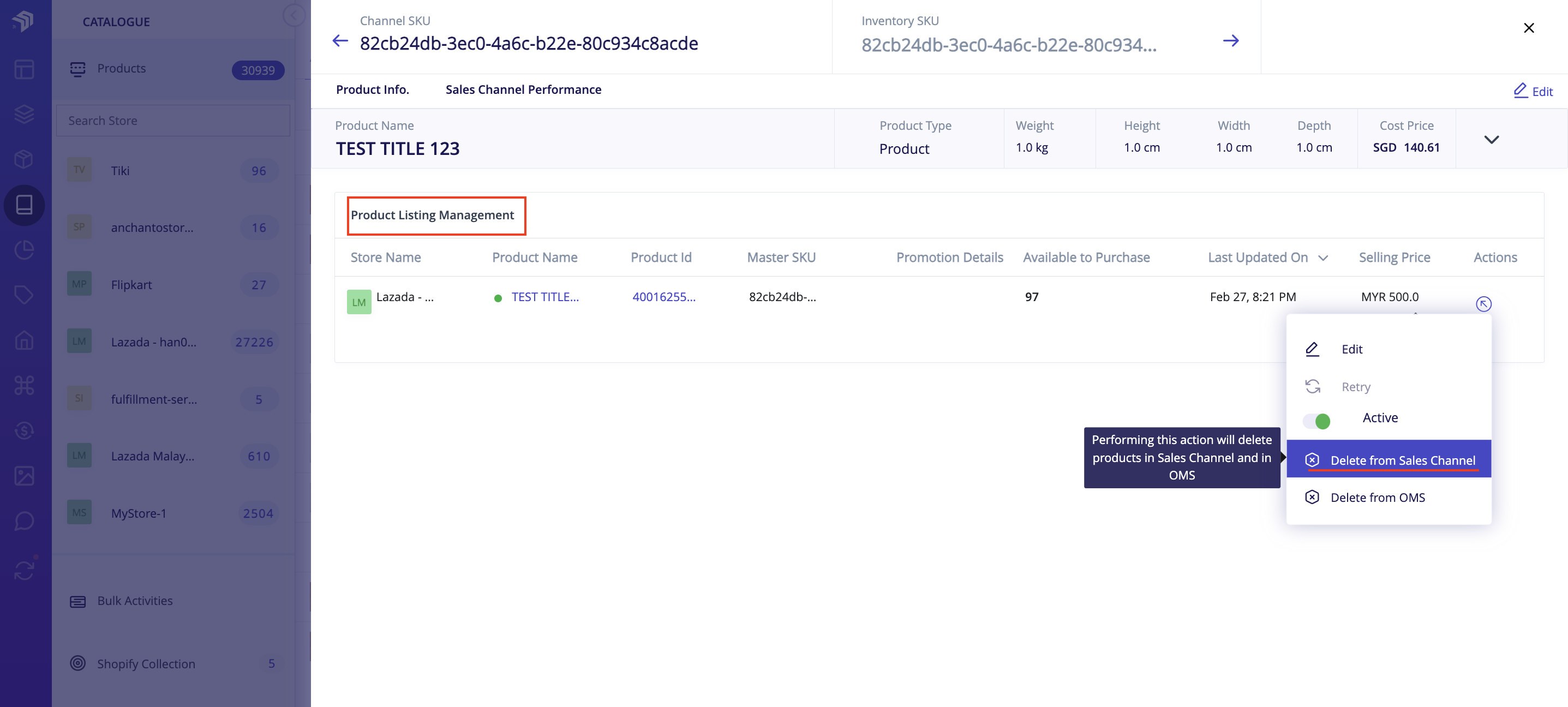Click in the Search Store field
The height and width of the screenshot is (707, 1568).
173,121
